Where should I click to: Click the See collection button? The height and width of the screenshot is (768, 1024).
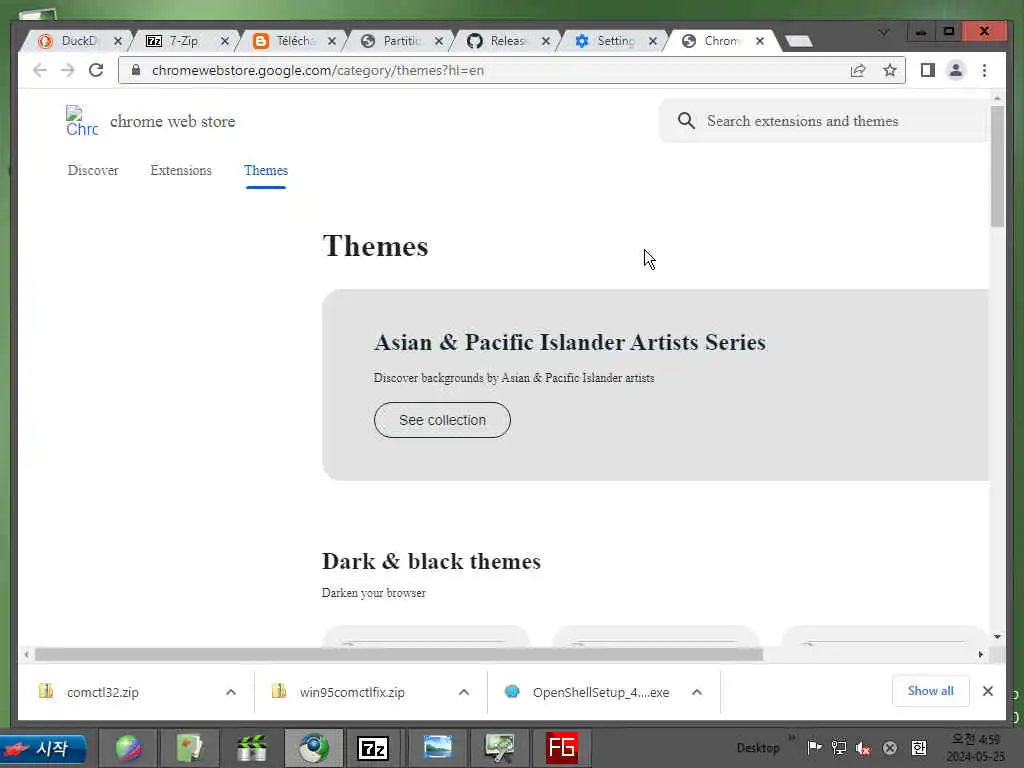442,420
